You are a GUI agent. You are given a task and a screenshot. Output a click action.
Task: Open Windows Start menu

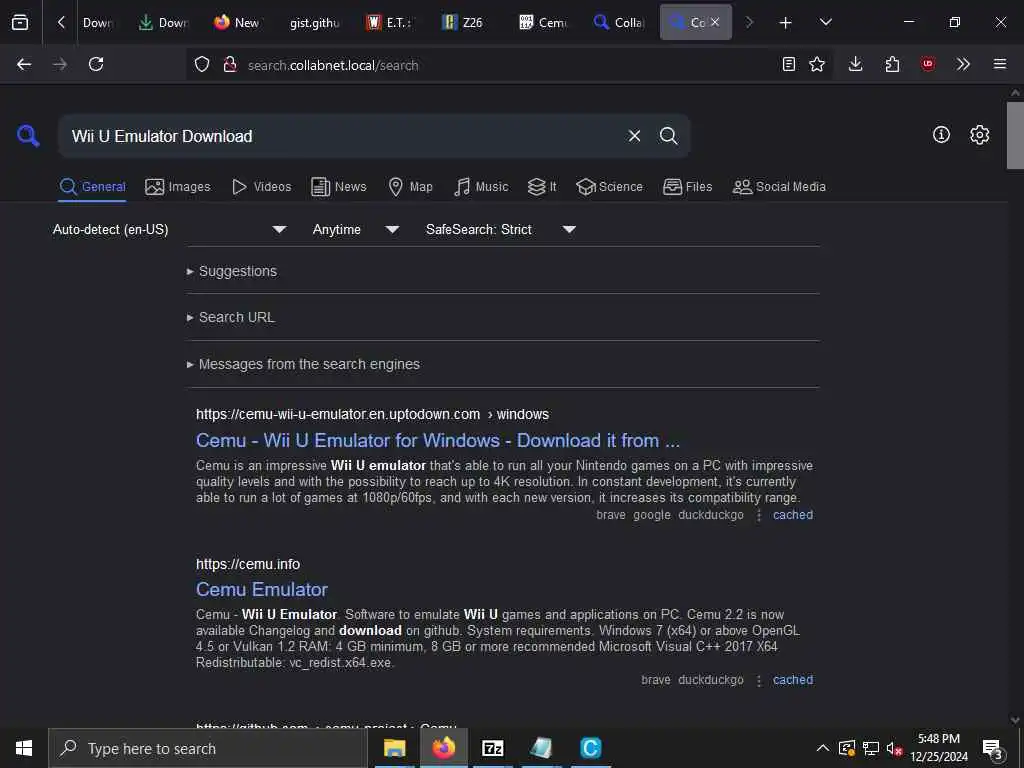point(24,748)
